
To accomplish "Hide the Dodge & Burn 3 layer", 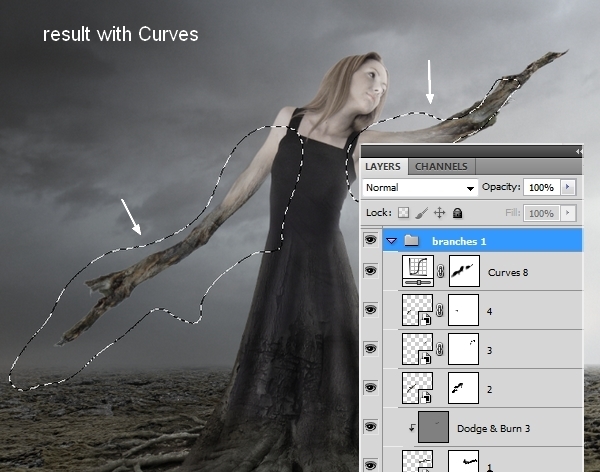I will click(372, 427).
